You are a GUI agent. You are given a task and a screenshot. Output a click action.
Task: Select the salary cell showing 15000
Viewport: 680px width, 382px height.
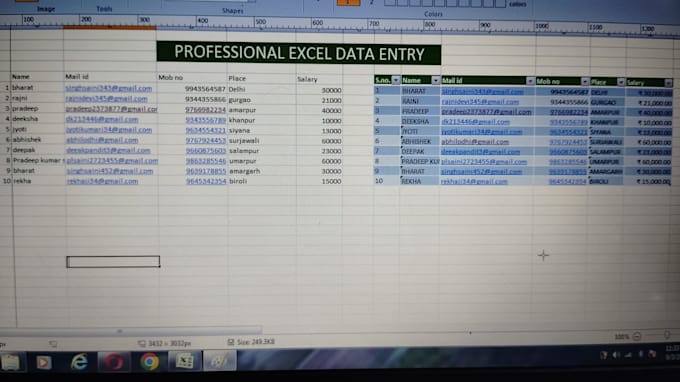tap(331, 181)
